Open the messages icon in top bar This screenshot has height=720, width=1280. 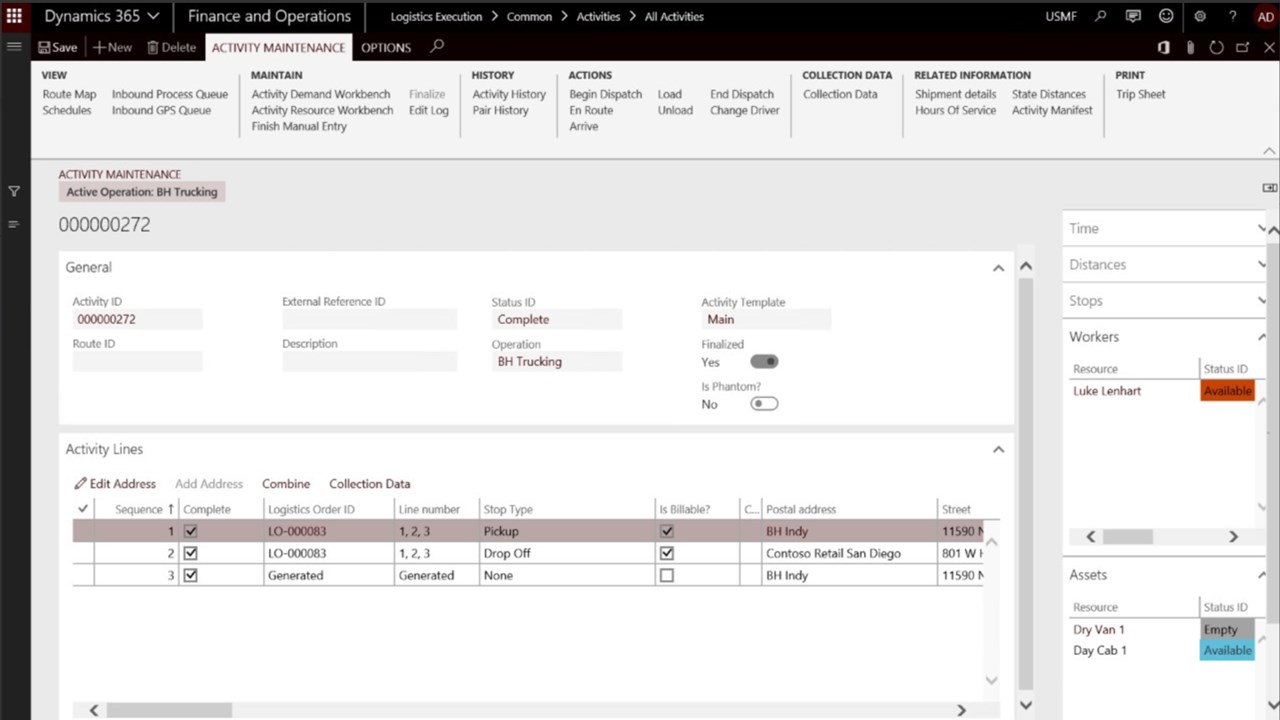tap(1133, 16)
